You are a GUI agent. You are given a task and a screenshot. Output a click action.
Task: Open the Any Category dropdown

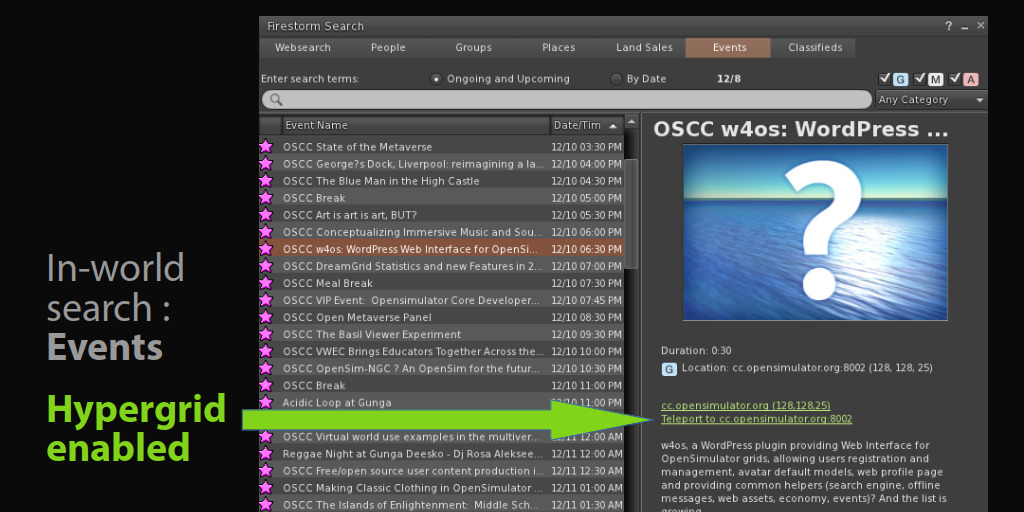click(931, 100)
